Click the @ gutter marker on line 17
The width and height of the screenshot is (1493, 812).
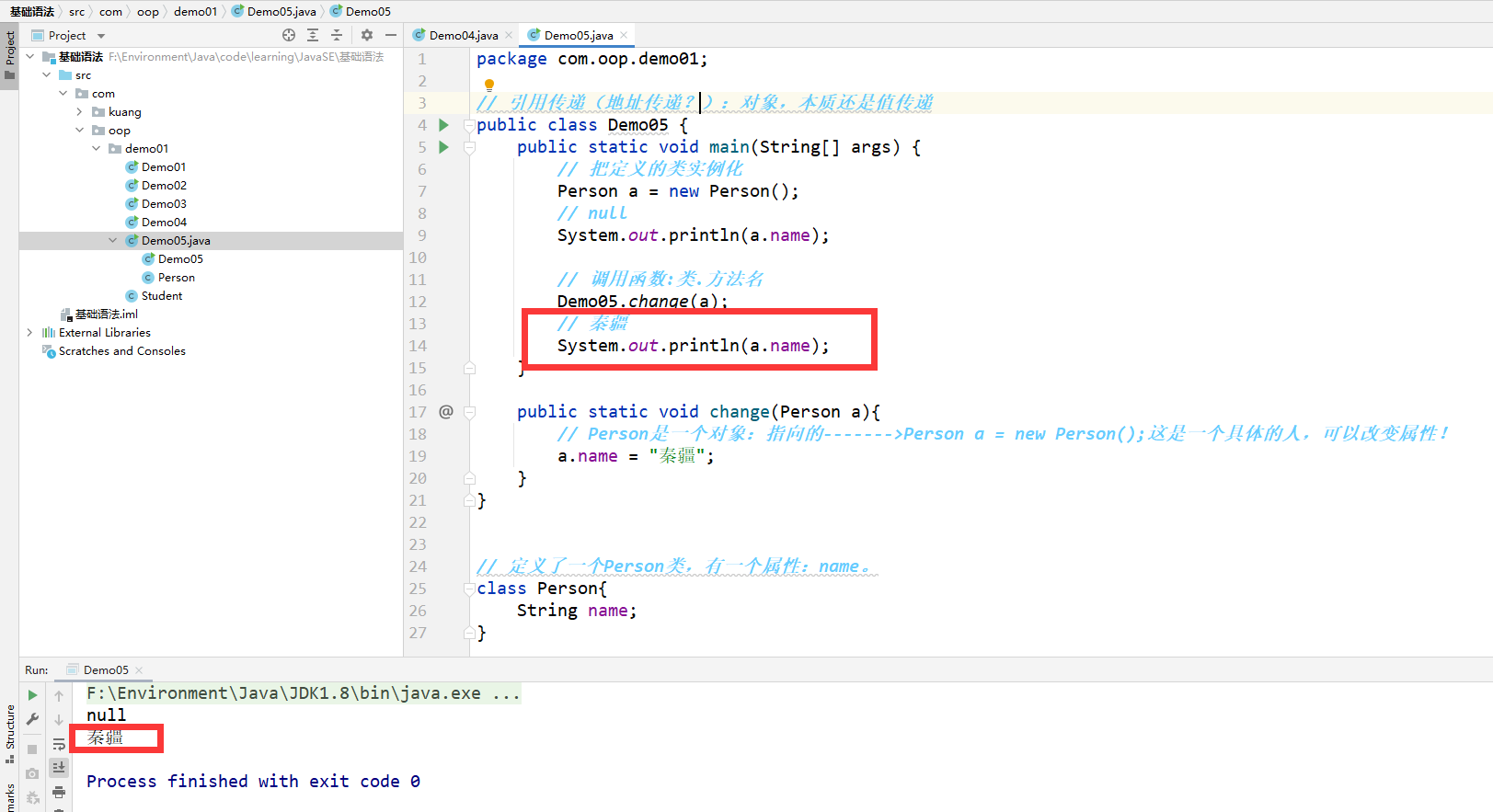click(x=446, y=412)
